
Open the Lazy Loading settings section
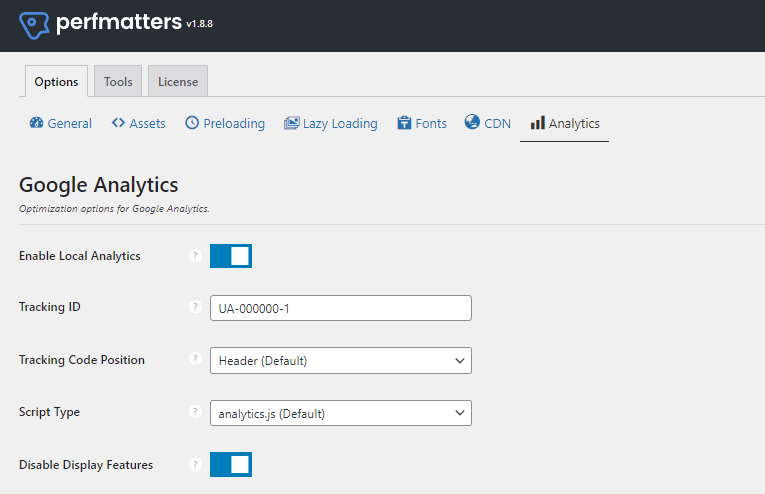pyautogui.click(x=331, y=123)
